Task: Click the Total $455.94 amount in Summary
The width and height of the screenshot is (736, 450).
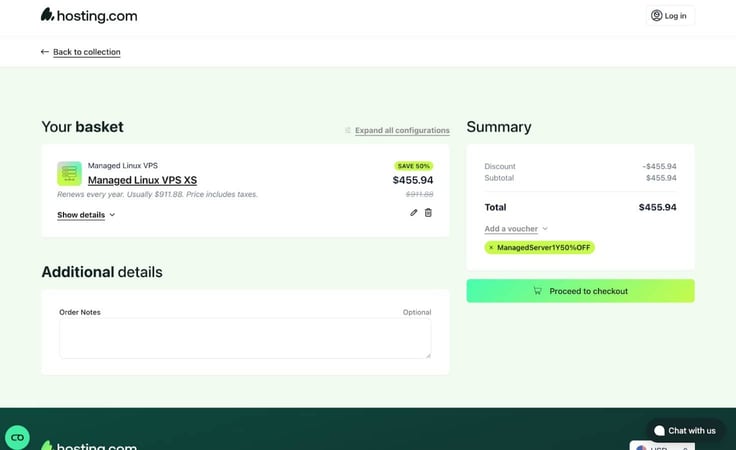Action: coord(657,207)
